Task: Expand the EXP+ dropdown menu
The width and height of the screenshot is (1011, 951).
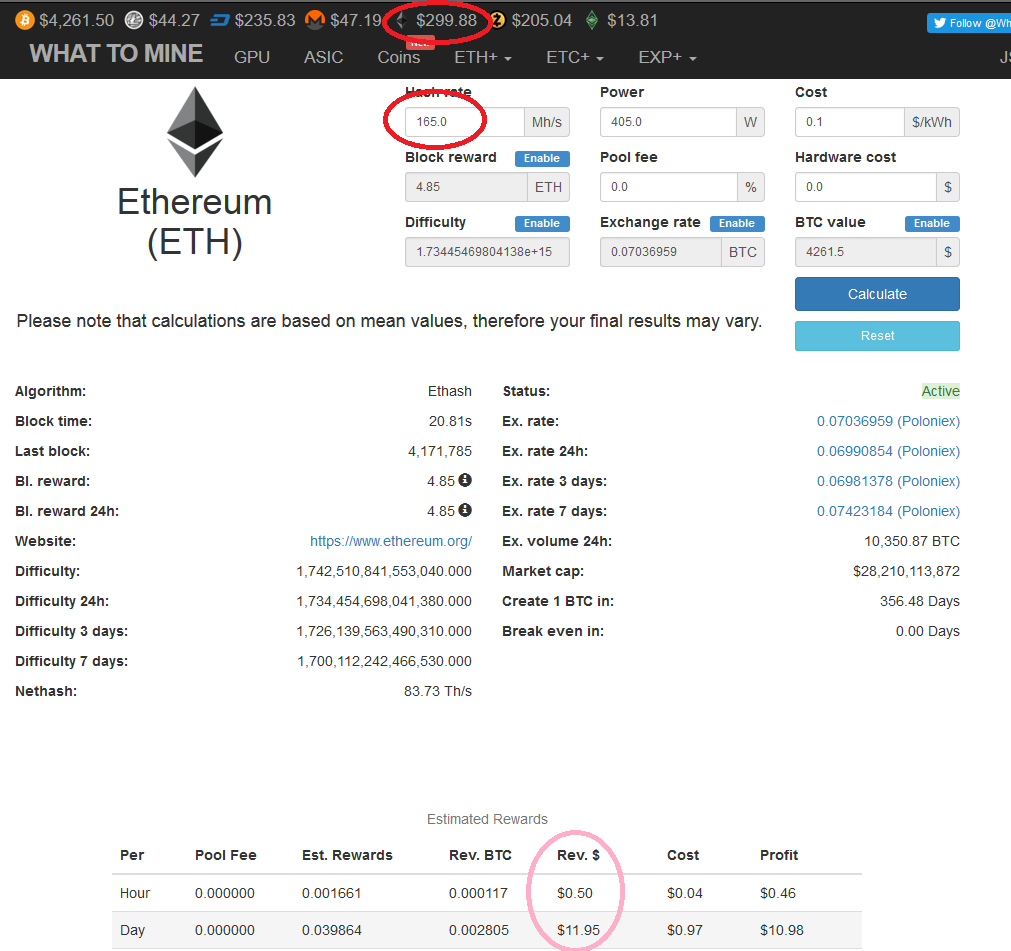Action: click(x=667, y=57)
